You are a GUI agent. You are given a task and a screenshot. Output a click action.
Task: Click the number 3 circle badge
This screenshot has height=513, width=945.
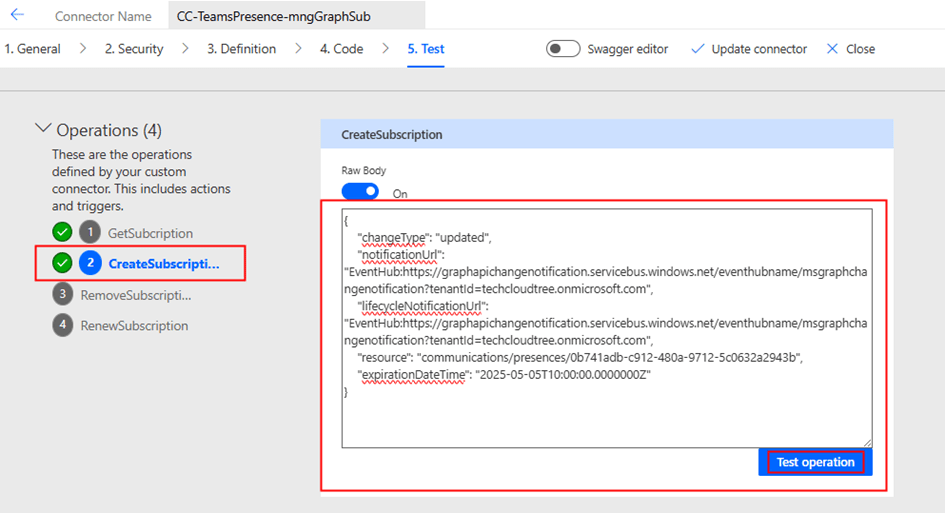(63, 295)
